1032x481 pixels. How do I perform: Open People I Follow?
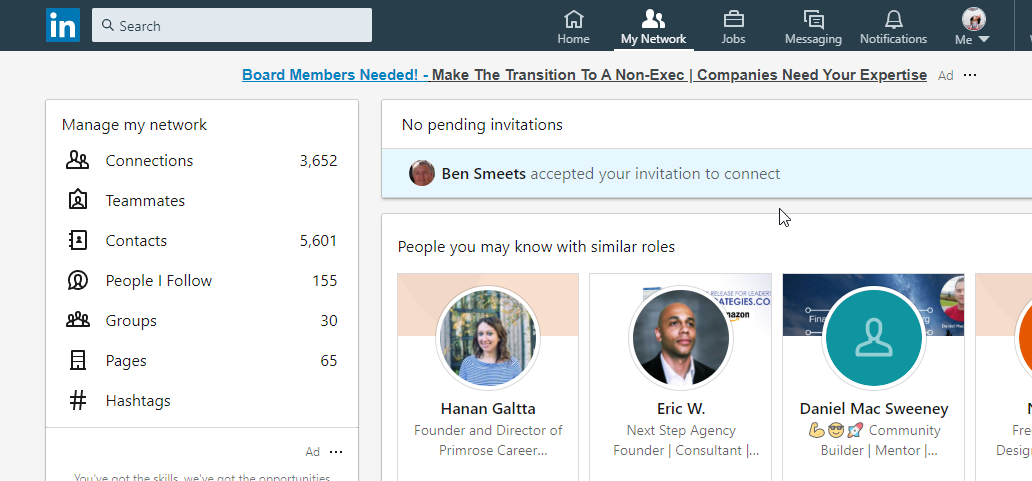tap(158, 281)
